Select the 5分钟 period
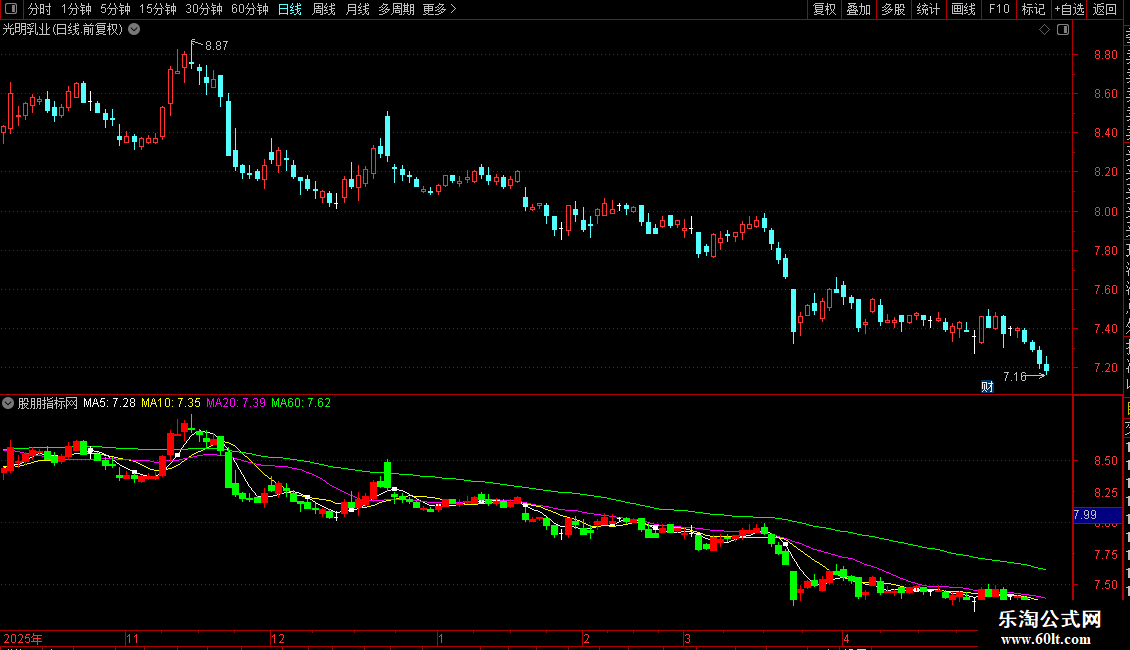The image size is (1130, 650). tap(115, 9)
